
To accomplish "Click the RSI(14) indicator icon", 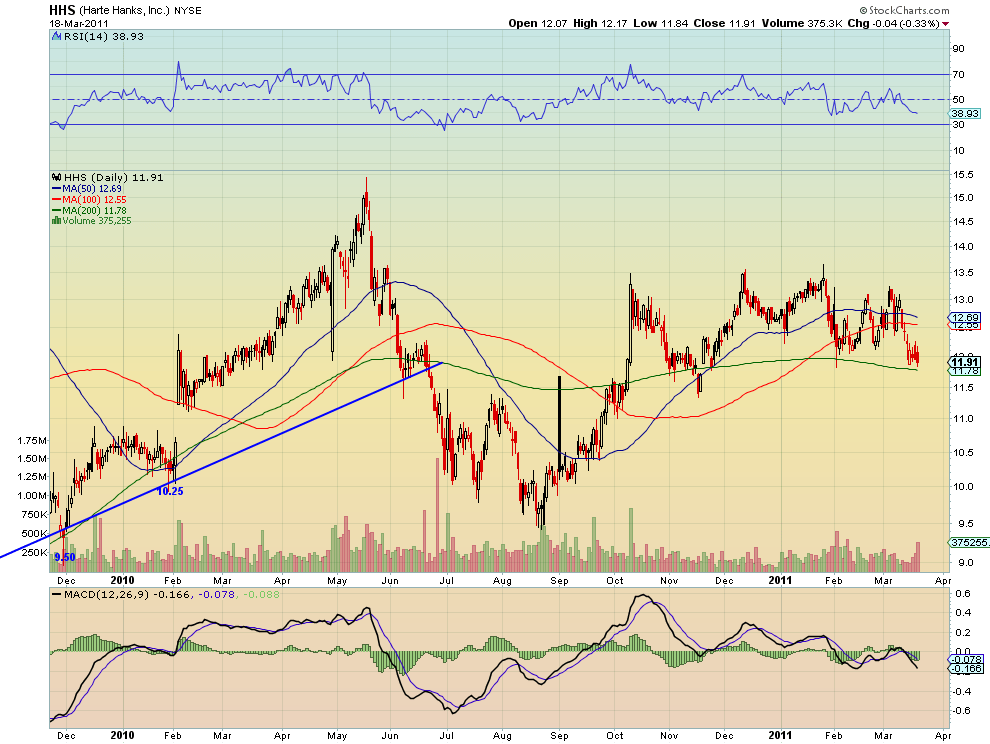I will [x=57, y=37].
